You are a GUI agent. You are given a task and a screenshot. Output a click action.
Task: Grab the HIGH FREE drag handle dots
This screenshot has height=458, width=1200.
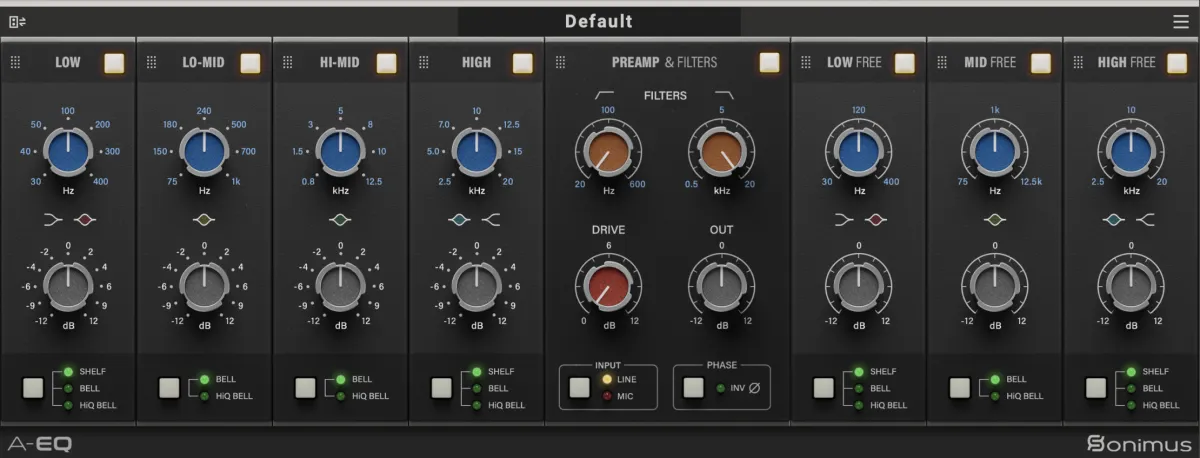point(1078,63)
